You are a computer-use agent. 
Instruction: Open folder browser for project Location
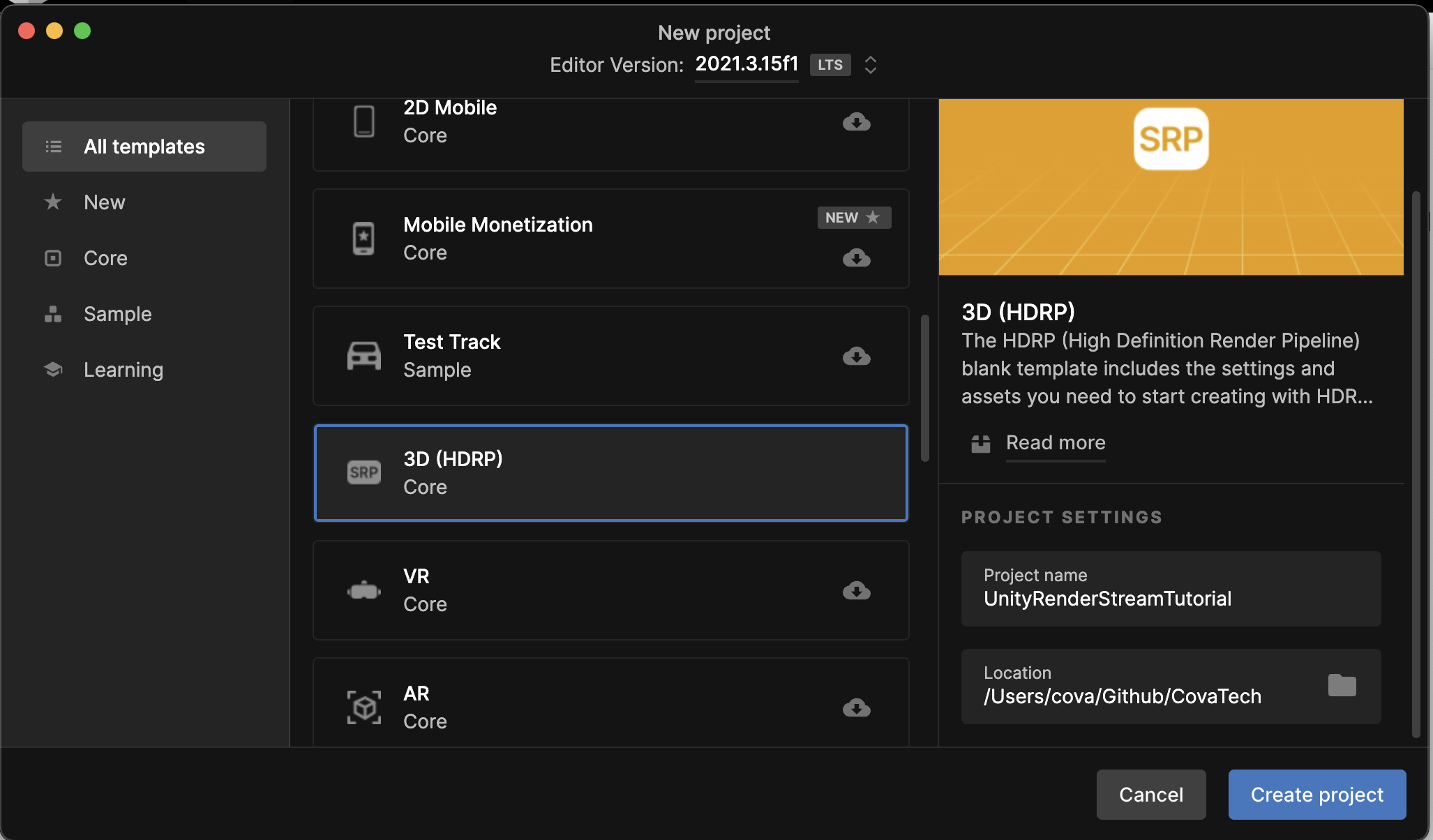click(1343, 686)
